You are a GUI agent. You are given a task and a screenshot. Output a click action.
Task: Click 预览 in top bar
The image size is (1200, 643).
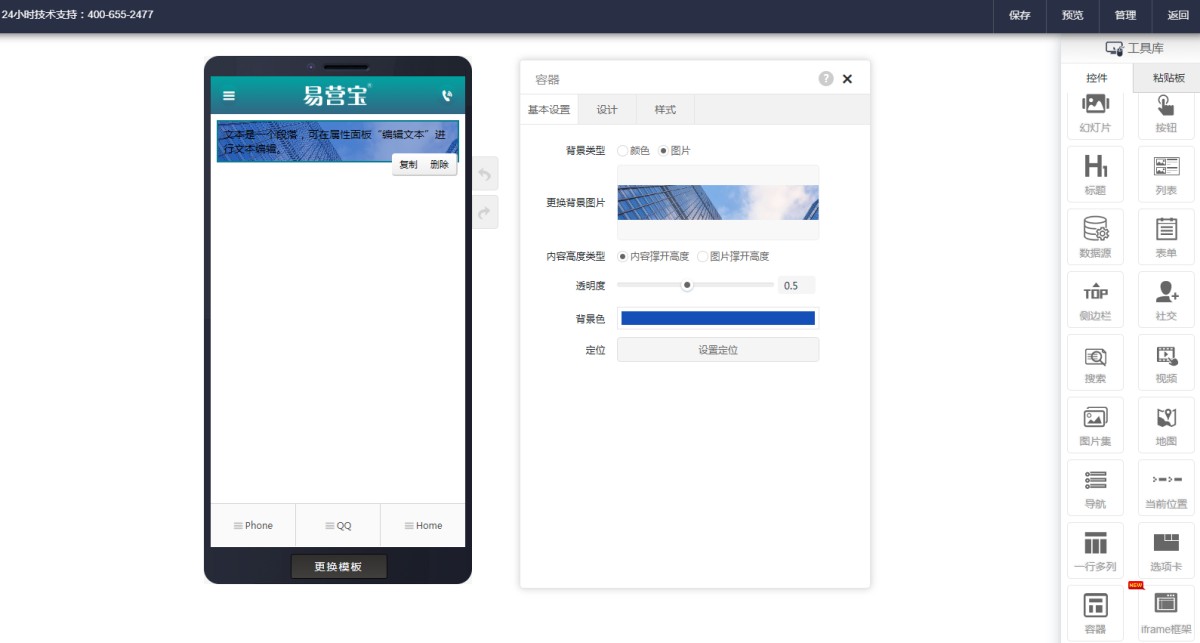(1072, 15)
